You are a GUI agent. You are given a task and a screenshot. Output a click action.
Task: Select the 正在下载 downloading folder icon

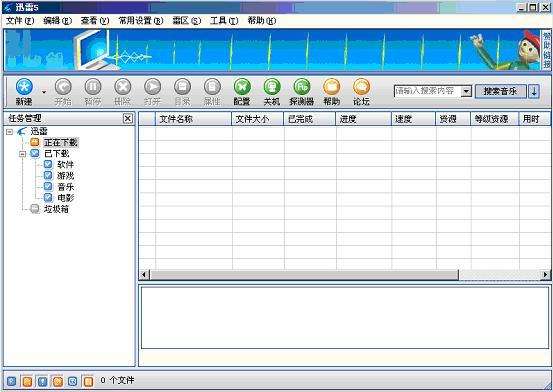click(x=35, y=142)
